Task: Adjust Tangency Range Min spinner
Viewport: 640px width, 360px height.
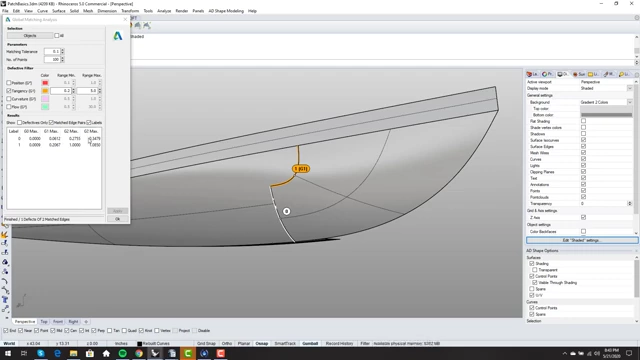Action: (73, 91)
